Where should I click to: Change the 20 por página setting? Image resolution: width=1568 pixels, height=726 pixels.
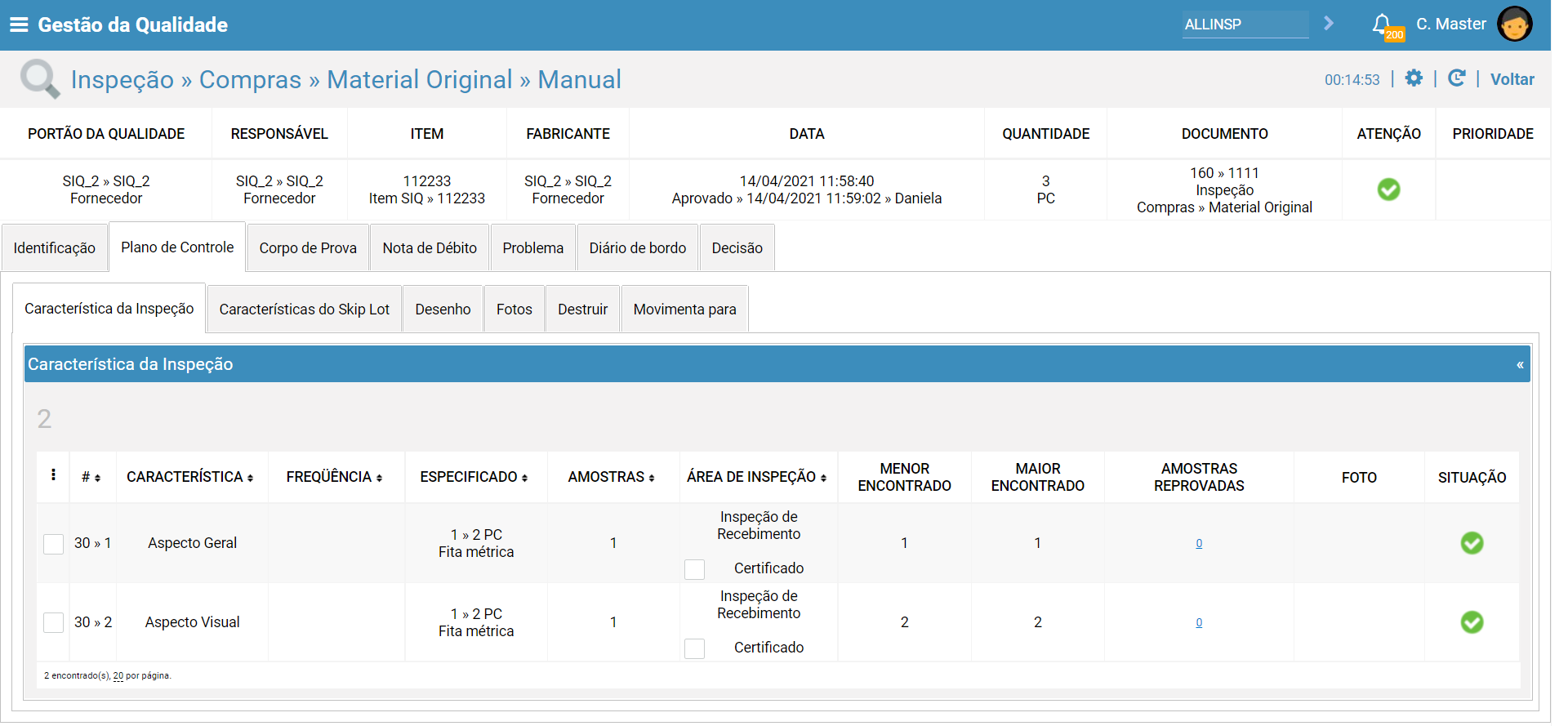tap(118, 676)
